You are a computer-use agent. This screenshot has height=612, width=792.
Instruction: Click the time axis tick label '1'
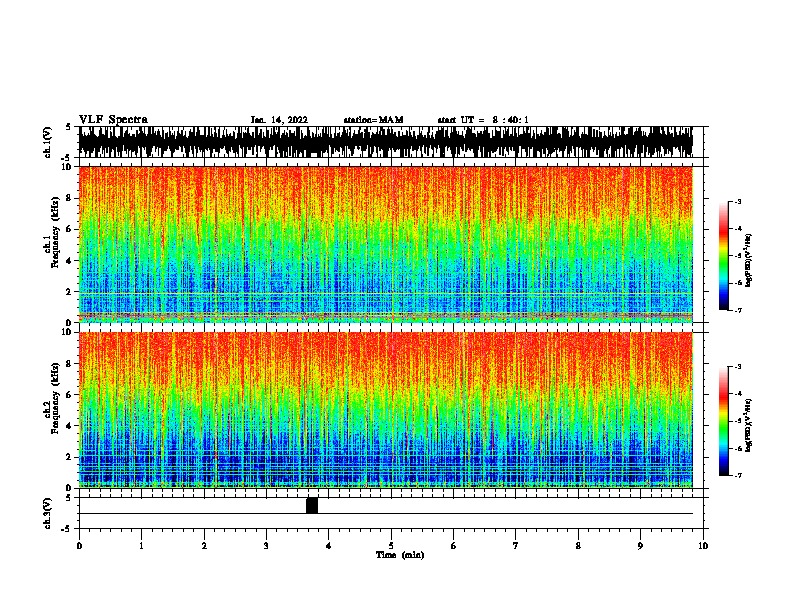point(141,546)
